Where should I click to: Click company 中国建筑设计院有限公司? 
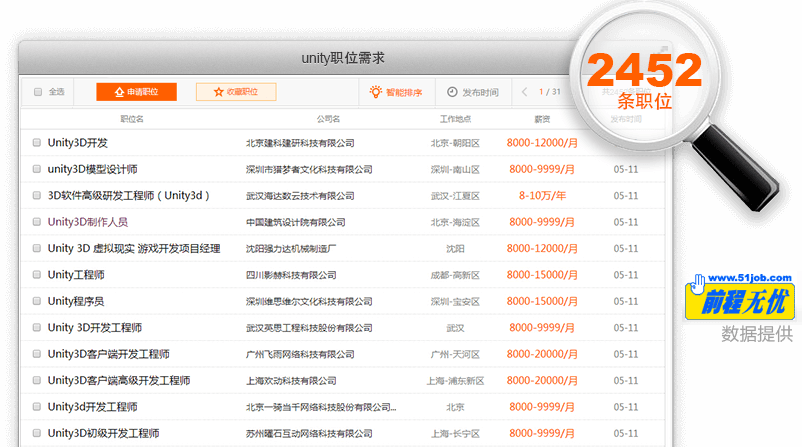(x=296, y=222)
